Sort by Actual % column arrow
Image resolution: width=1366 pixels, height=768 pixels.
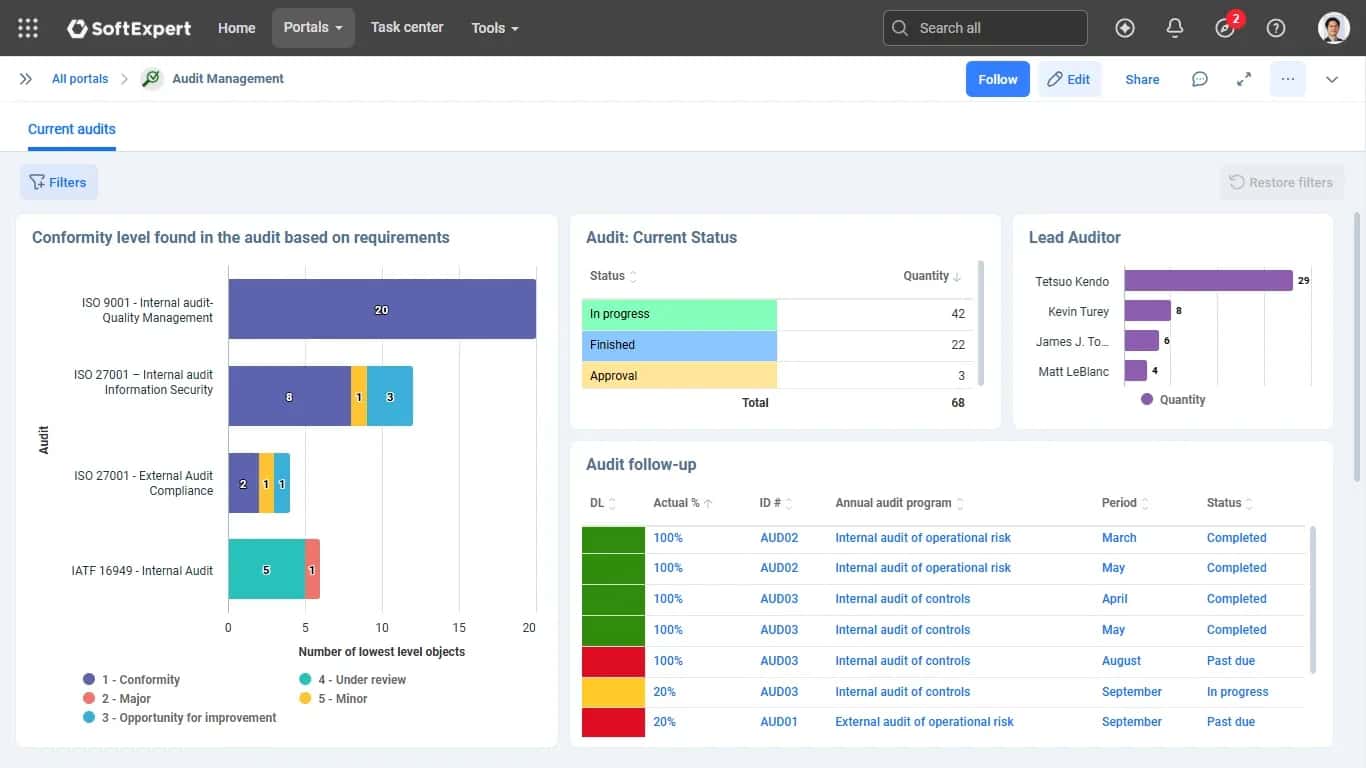tap(708, 503)
